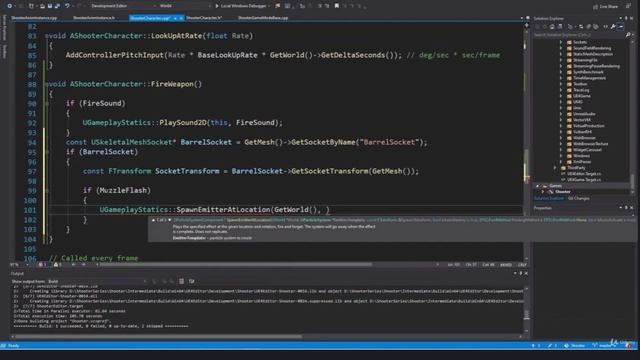The height and width of the screenshot is (360, 640).
Task: Switch to the ShooterCharacter.h tab
Action: point(204,18)
